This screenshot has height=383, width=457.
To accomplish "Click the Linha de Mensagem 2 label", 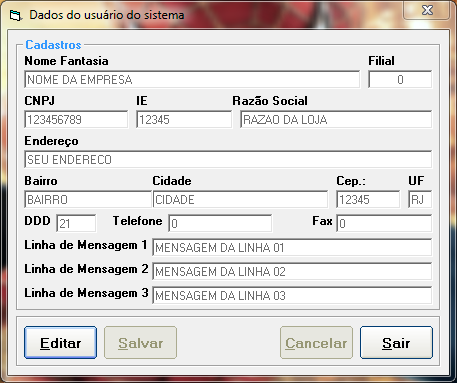I will [86, 269].
